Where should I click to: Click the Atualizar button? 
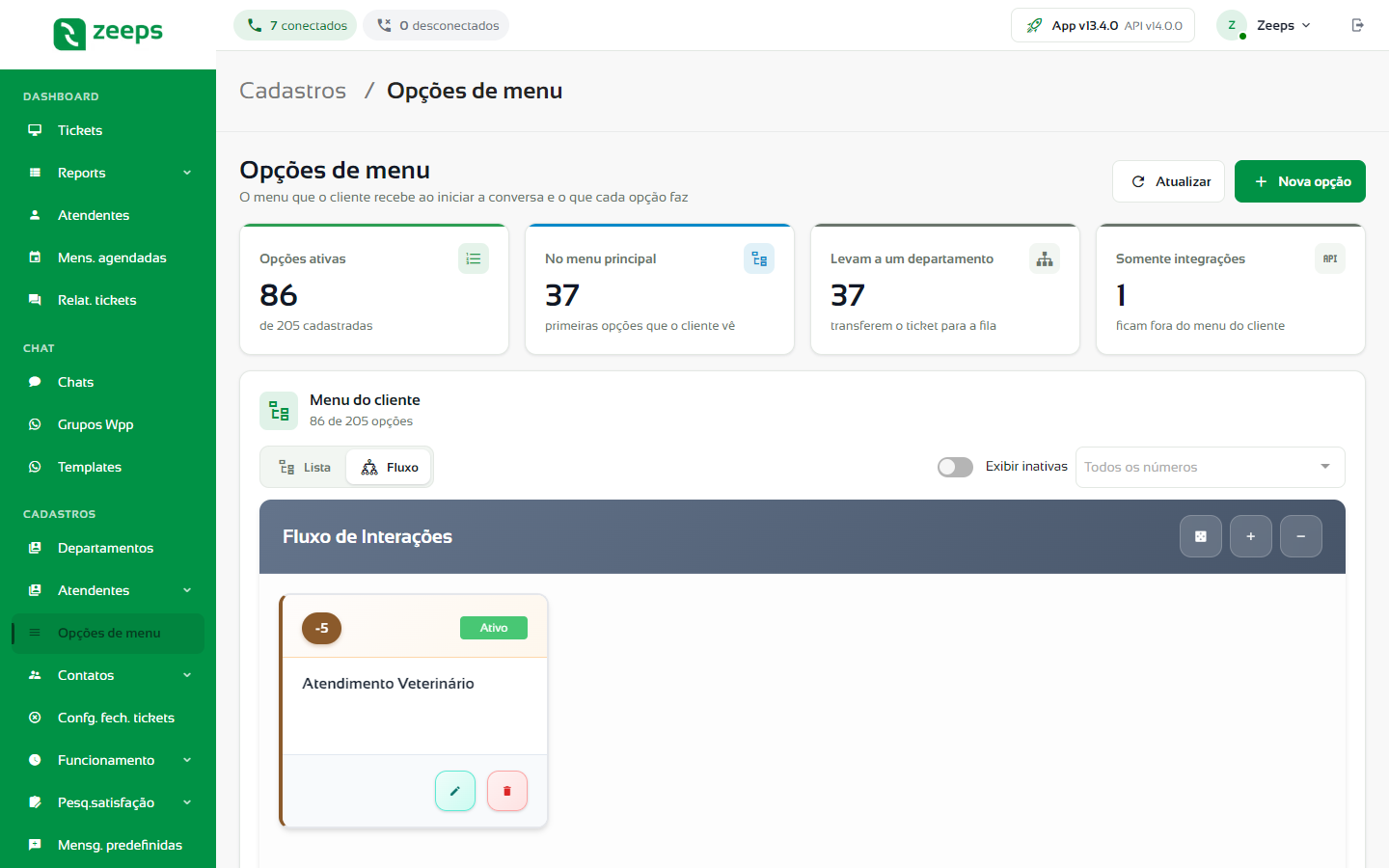[x=1168, y=181]
